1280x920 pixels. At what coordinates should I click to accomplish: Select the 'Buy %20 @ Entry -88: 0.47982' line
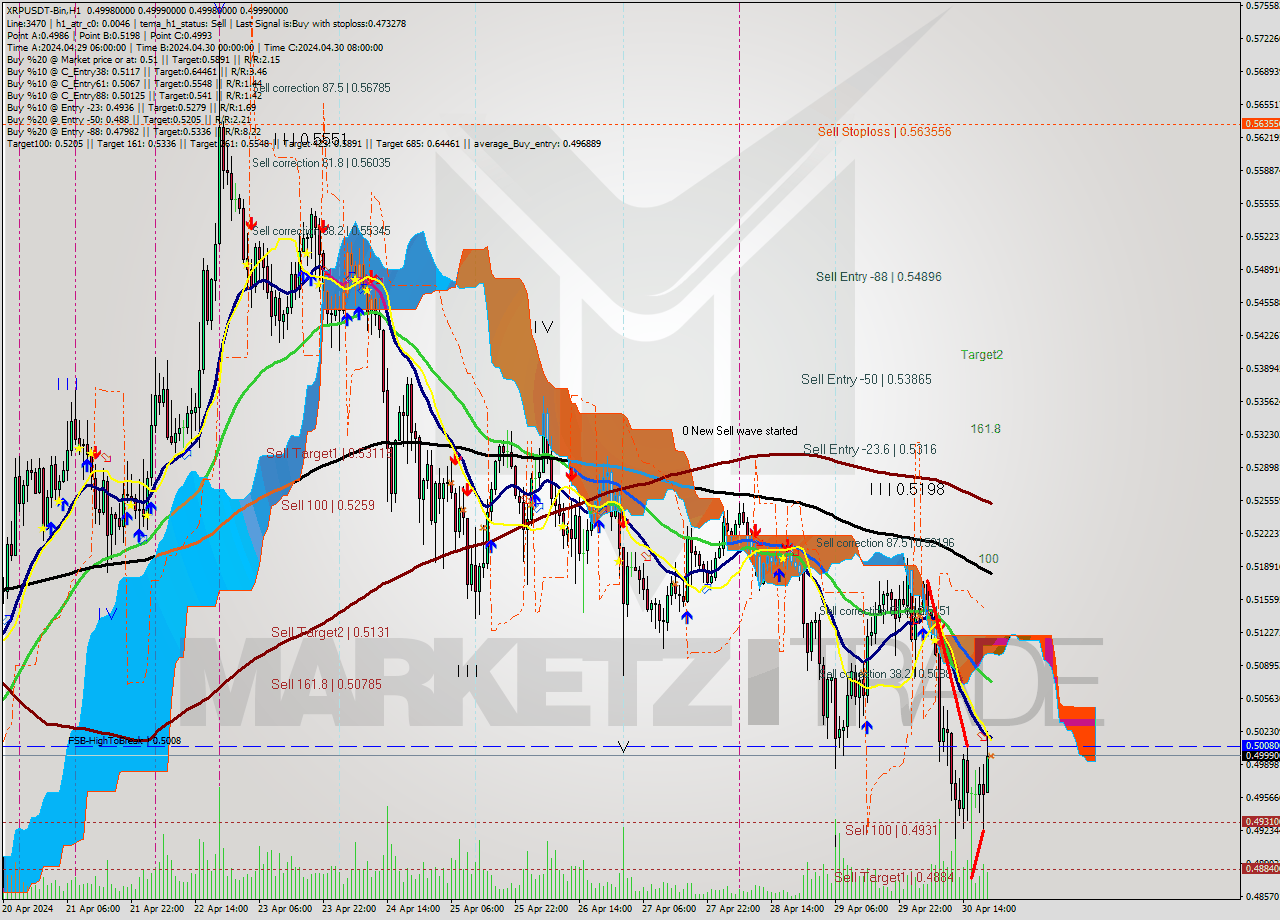[x=134, y=131]
